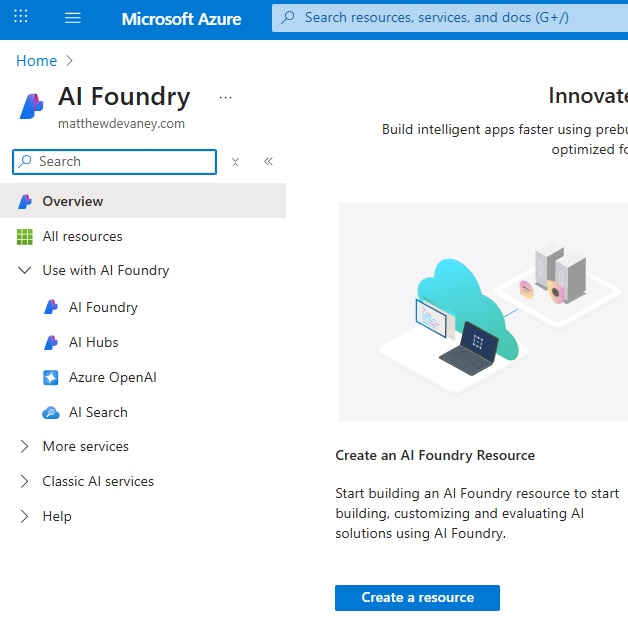Click the Create a resource button
The height and width of the screenshot is (641, 628).
pyautogui.click(x=417, y=598)
